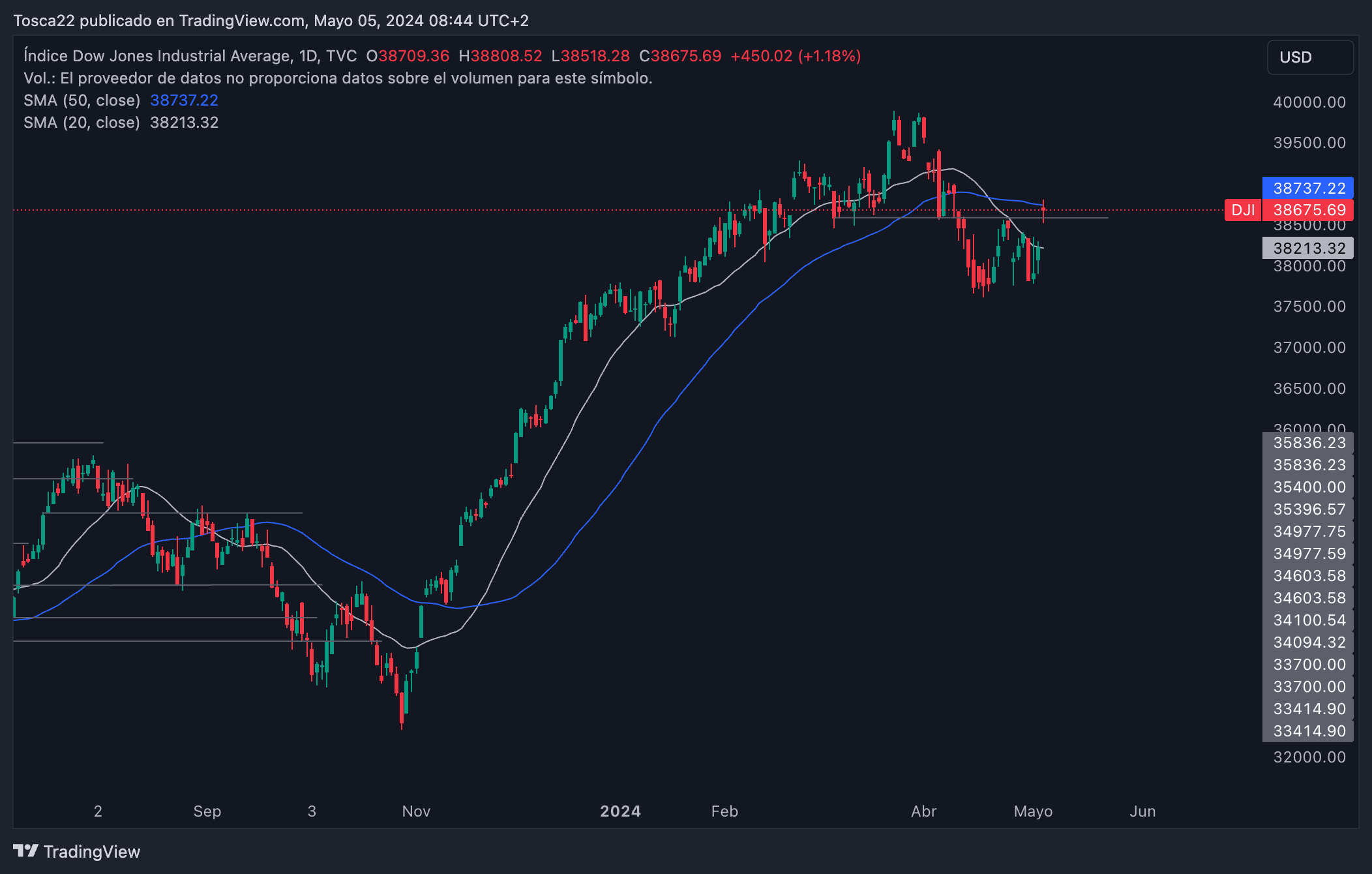Screen dimensions: 1372x874
Task: Click the red 38675.69 last price label
Action: pos(1309,210)
